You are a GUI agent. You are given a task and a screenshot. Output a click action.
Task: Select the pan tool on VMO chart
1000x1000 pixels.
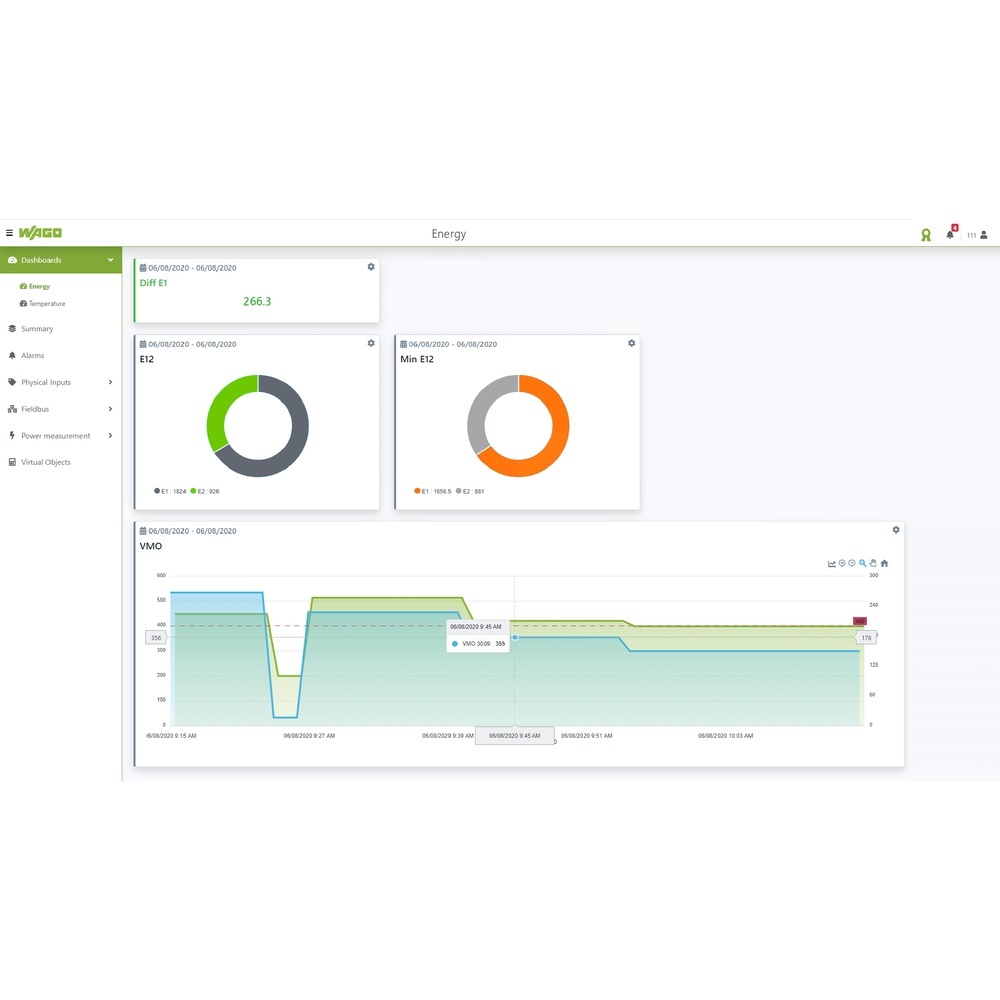[873, 563]
